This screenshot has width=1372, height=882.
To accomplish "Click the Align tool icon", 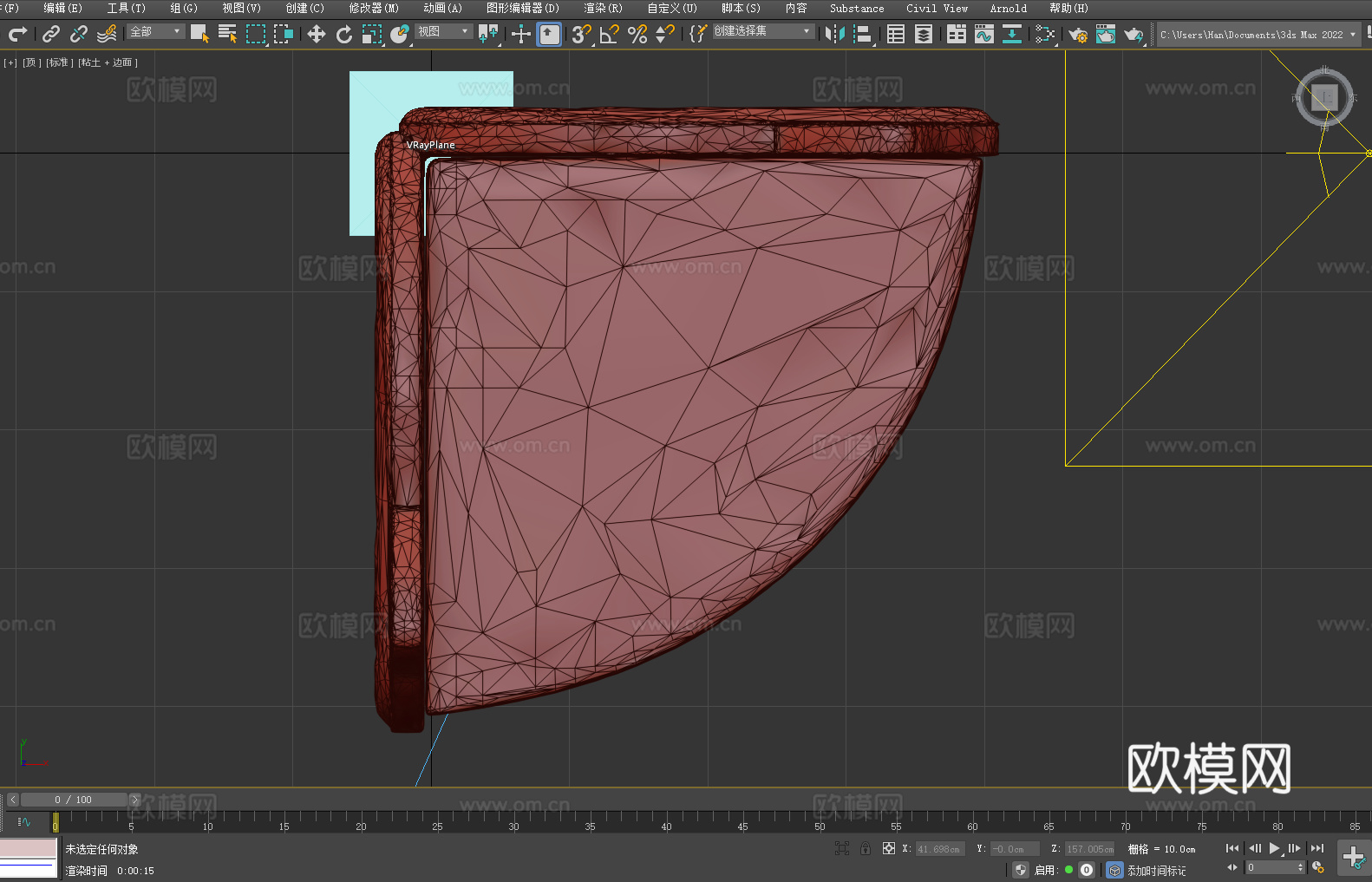I will click(863, 34).
